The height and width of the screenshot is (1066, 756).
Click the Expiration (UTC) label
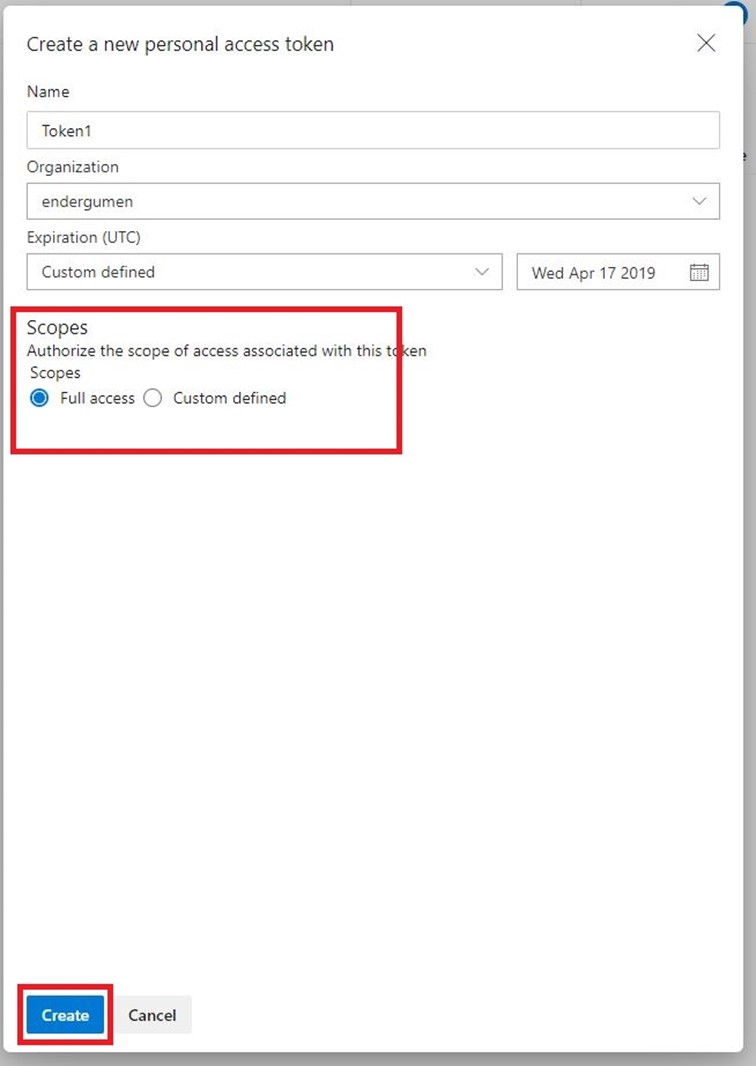point(86,238)
